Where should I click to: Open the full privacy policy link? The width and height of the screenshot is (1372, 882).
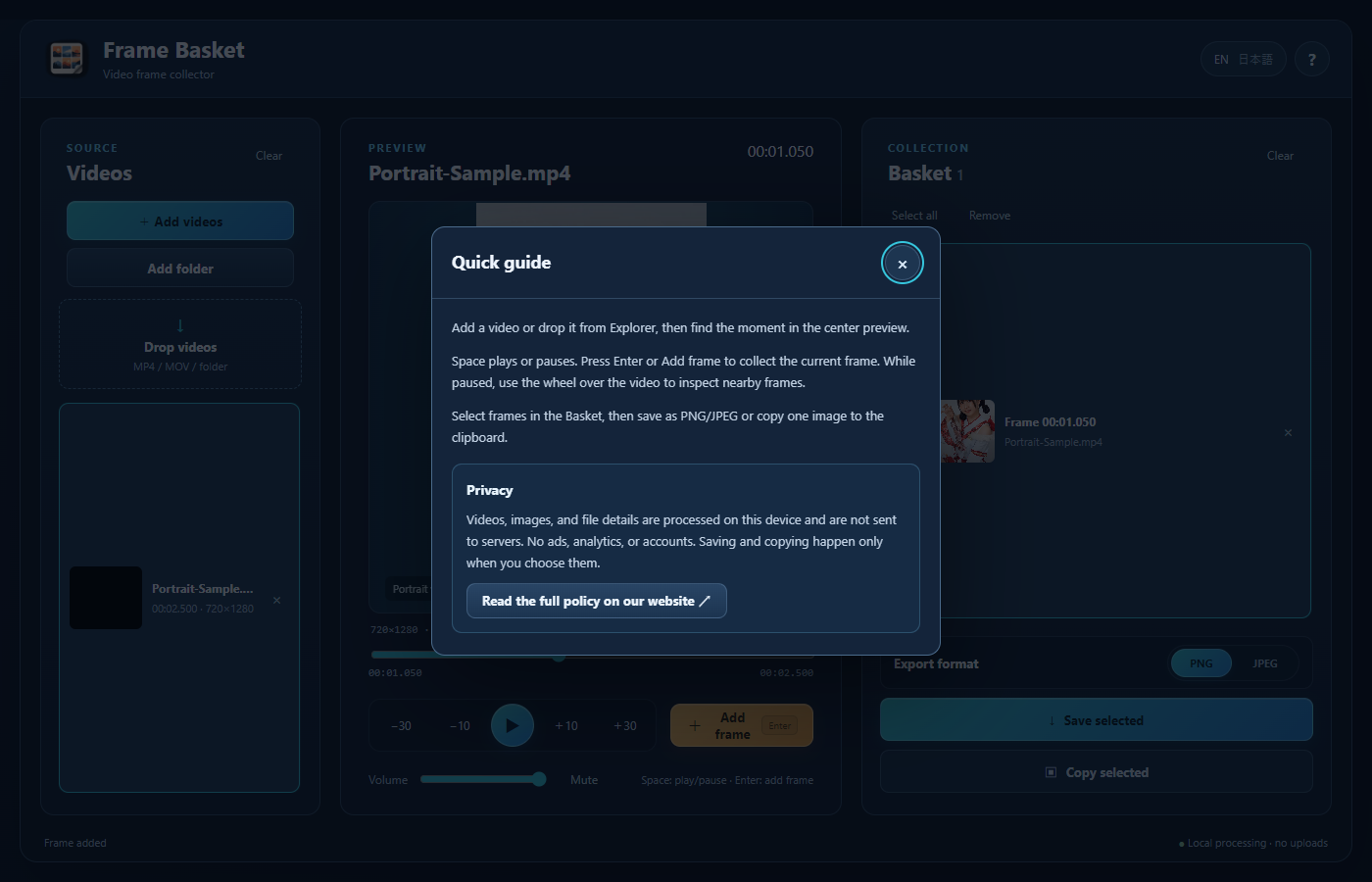pyautogui.click(x=596, y=601)
